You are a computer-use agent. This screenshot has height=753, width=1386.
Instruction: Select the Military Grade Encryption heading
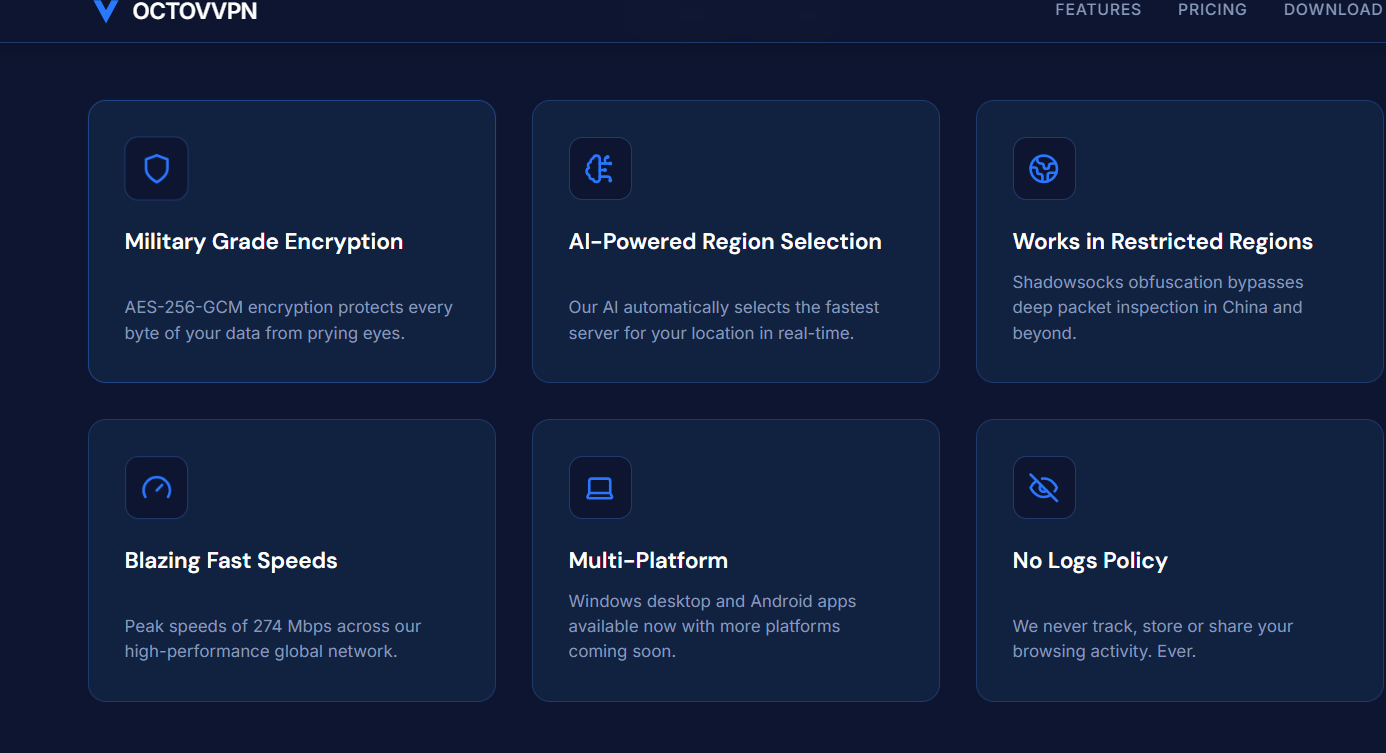(264, 242)
